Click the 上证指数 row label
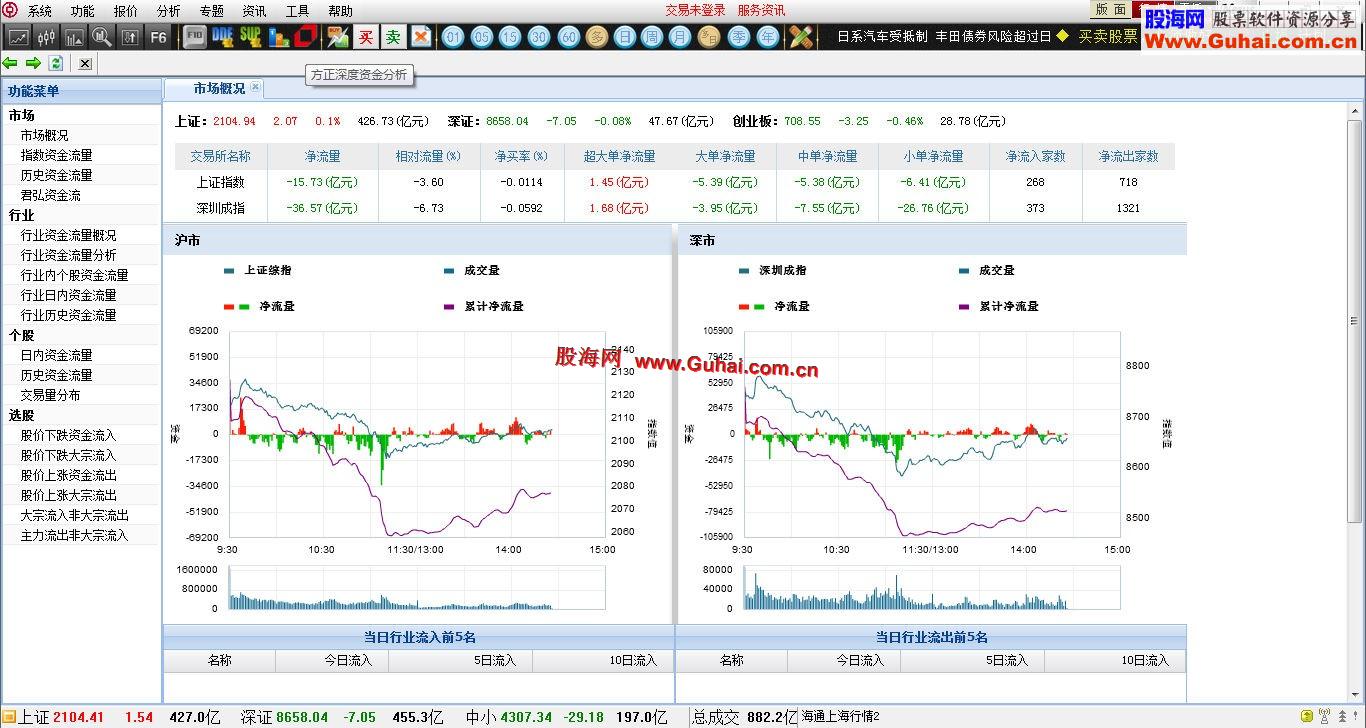Image resolution: width=1366 pixels, height=728 pixels. coord(221,182)
